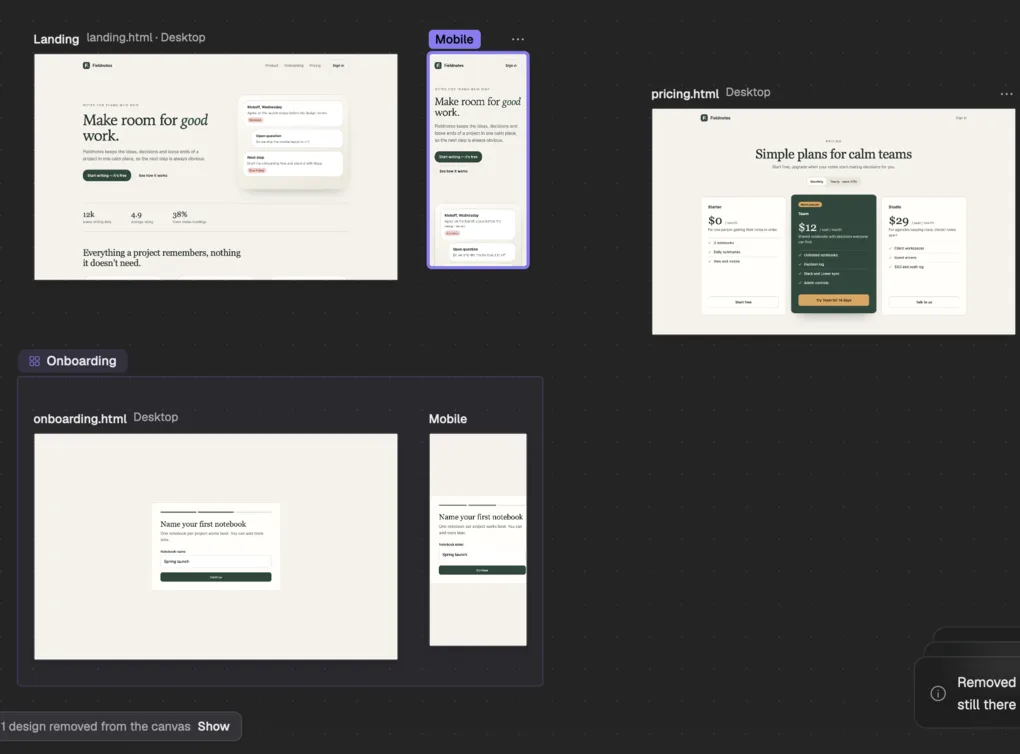Click the Monthly/Yearly toggle in the pricing frame
The image size is (1020, 754).
pyautogui.click(x=833, y=182)
